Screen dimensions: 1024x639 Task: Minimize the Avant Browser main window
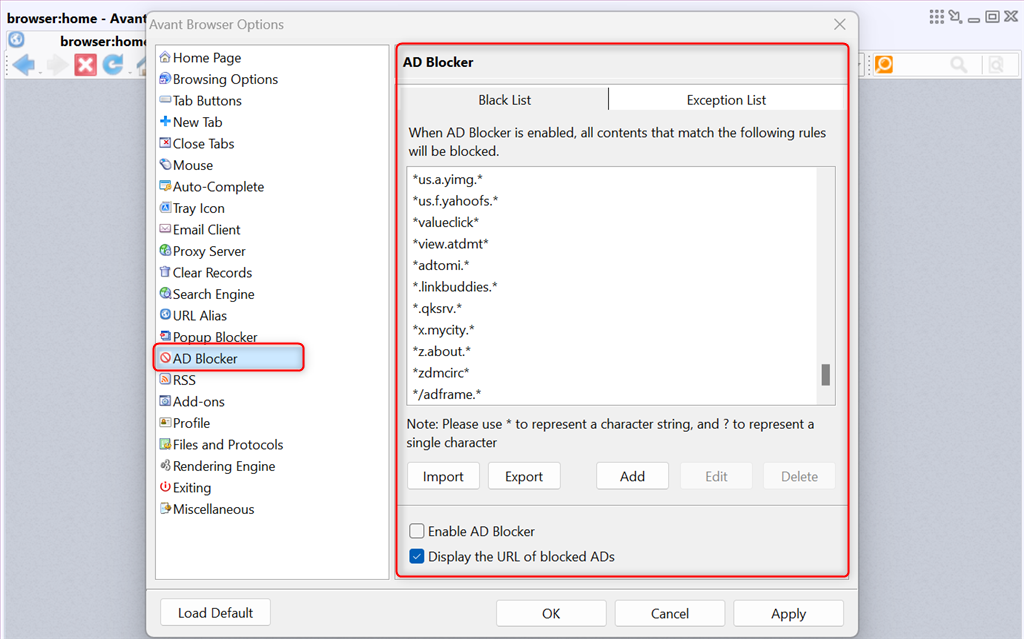(974, 20)
